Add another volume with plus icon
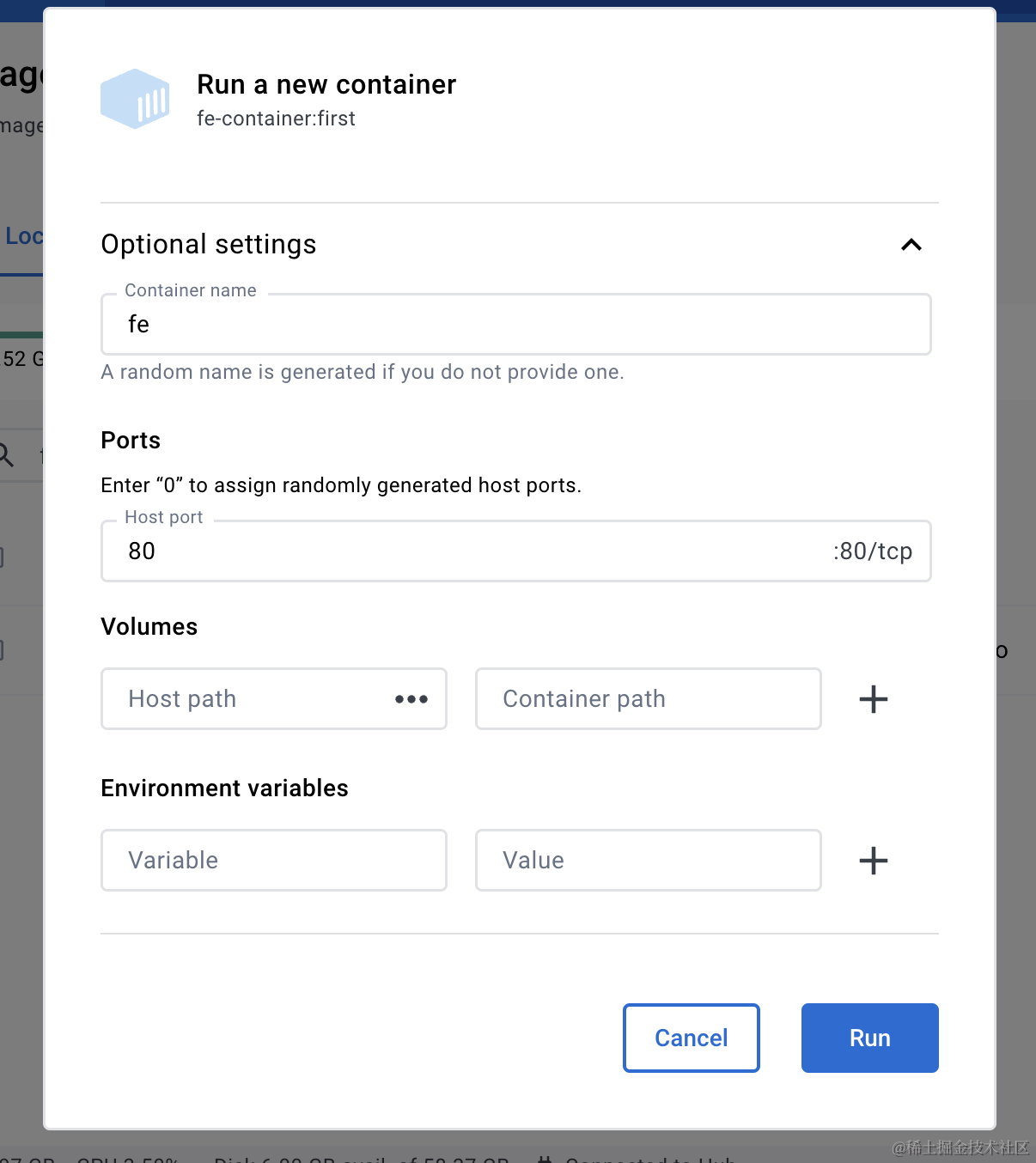Screen dimensions: 1036x1163 point(873,699)
